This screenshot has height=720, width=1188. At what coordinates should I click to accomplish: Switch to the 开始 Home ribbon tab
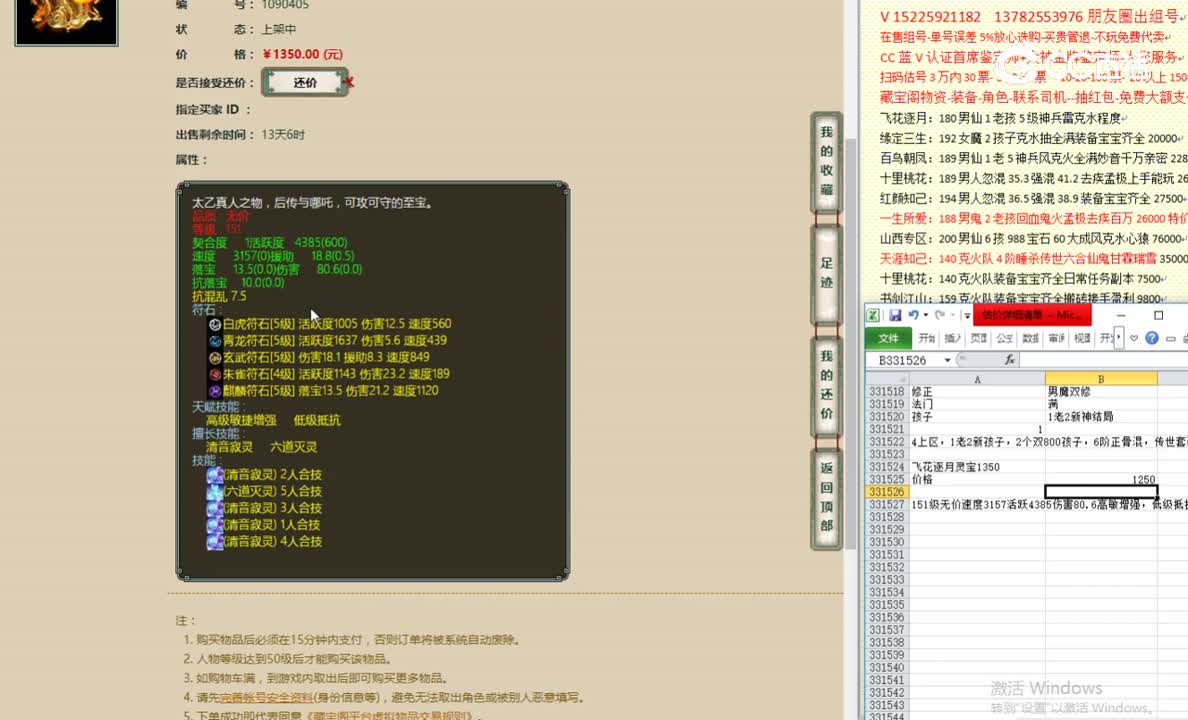coord(927,338)
